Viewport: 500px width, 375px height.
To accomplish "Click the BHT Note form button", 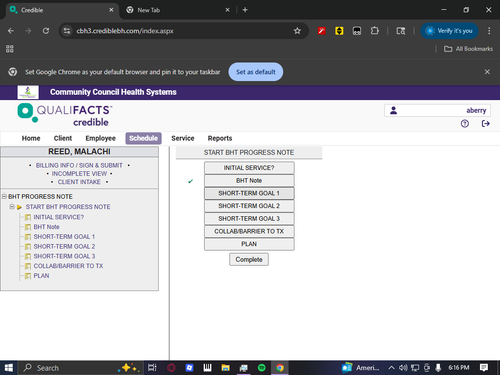I will [x=249, y=181].
